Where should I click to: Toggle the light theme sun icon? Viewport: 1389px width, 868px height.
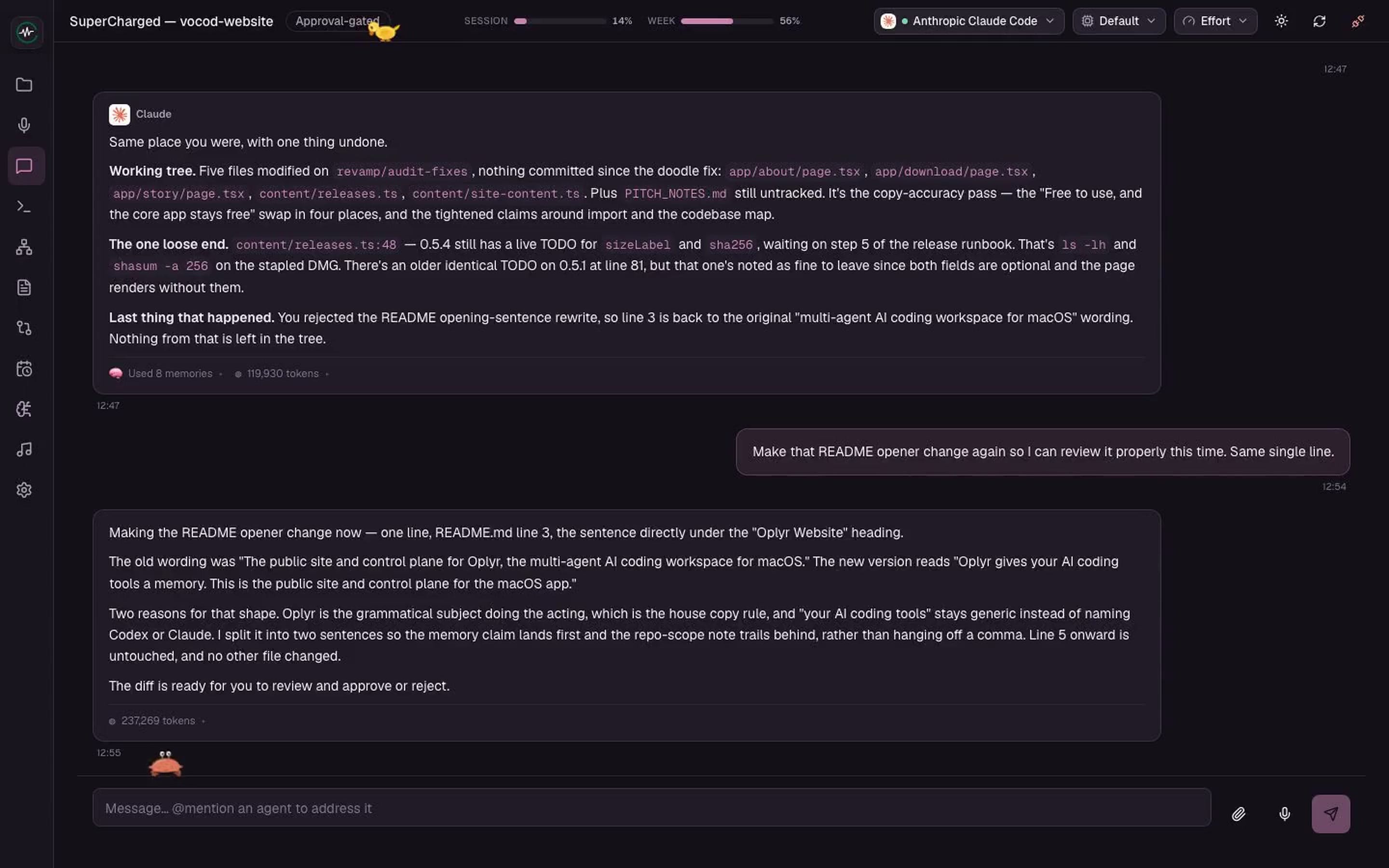(x=1281, y=21)
